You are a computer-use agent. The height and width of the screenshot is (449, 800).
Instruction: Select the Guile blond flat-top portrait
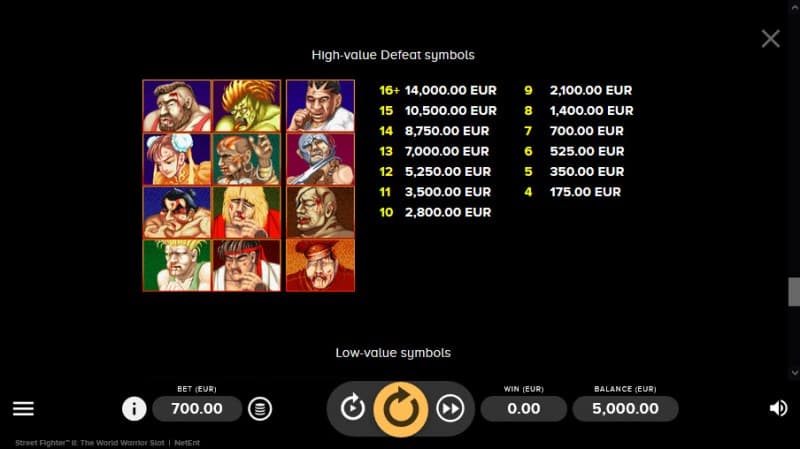point(177,265)
